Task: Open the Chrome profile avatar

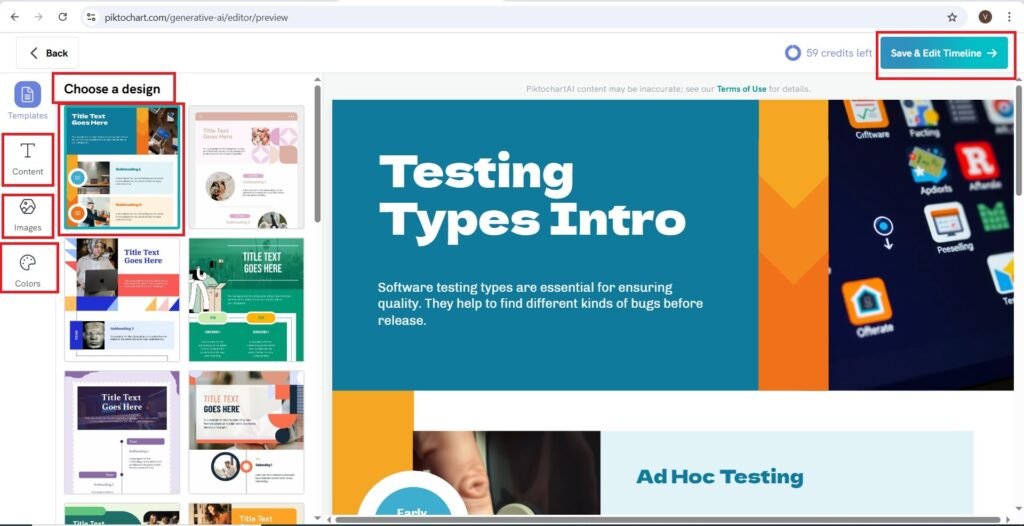Action: click(985, 17)
